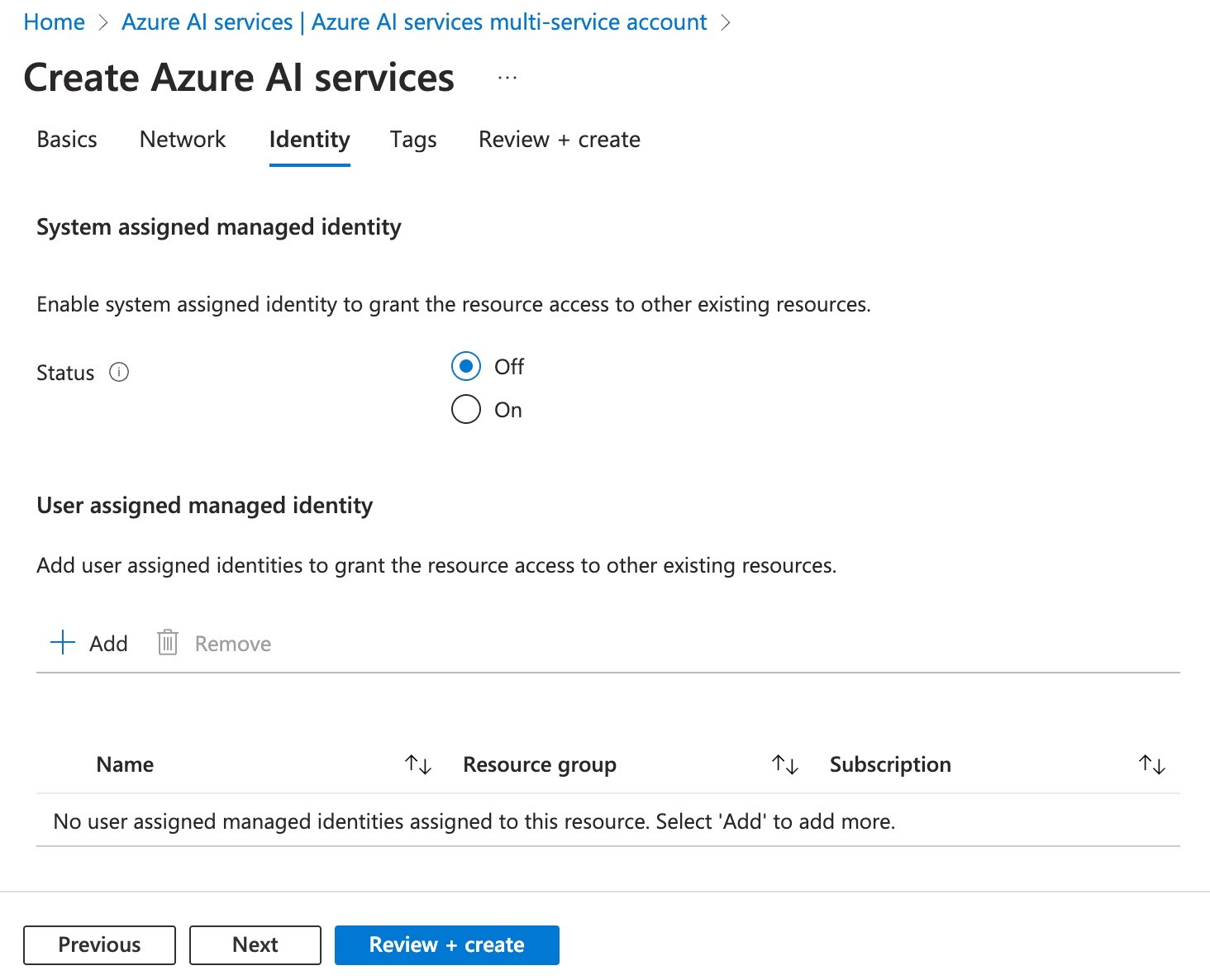Click the Next button
Image resolution: width=1210 pixels, height=980 pixels.
[x=255, y=944]
